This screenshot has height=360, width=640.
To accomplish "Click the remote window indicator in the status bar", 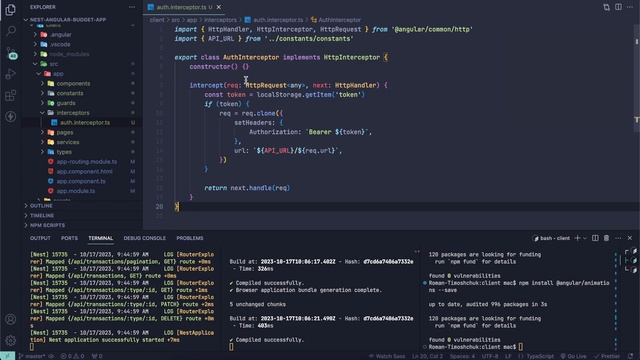I will pos(7,356).
